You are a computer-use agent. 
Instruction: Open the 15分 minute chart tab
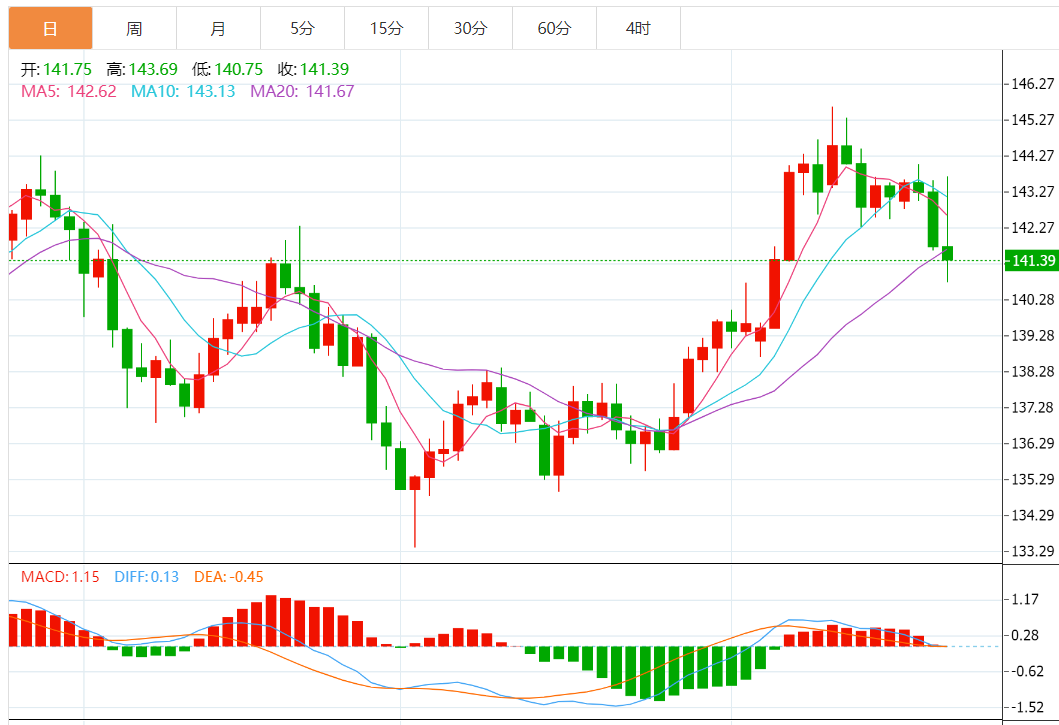point(386,28)
